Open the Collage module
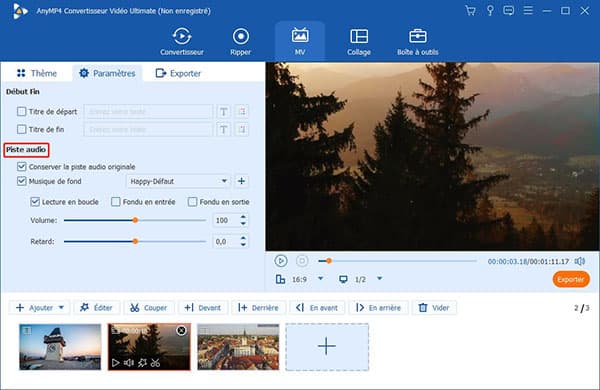Viewport: 600px width, 390px height. point(359,42)
